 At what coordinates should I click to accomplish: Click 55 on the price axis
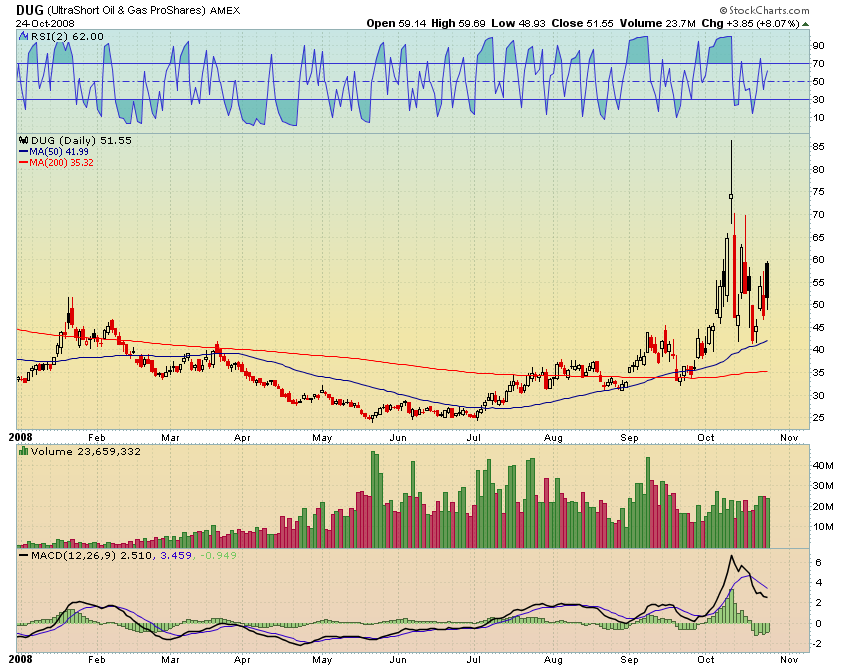(x=819, y=282)
